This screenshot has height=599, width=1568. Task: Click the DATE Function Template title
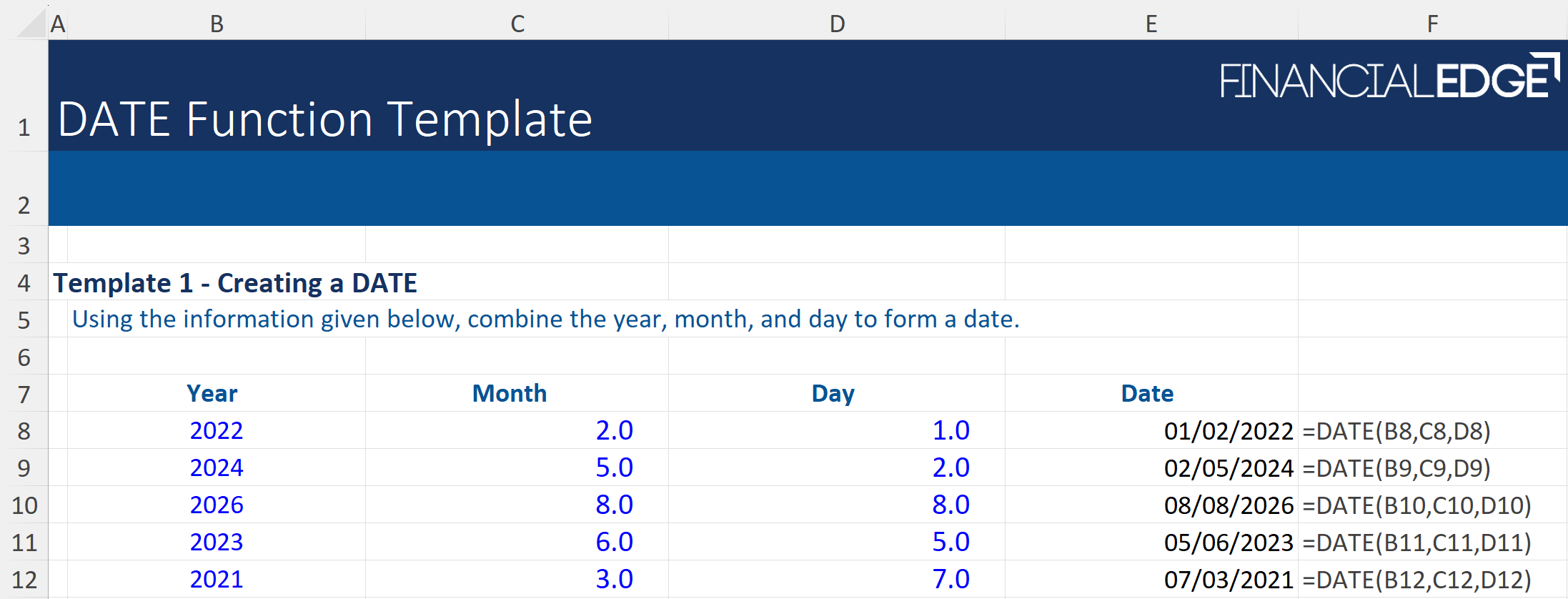[325, 119]
